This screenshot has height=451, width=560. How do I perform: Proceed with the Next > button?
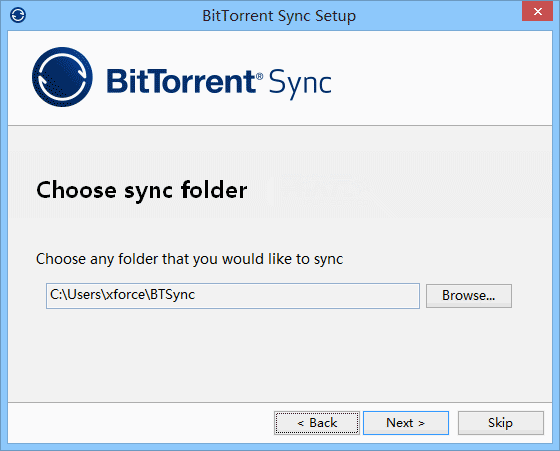click(406, 423)
